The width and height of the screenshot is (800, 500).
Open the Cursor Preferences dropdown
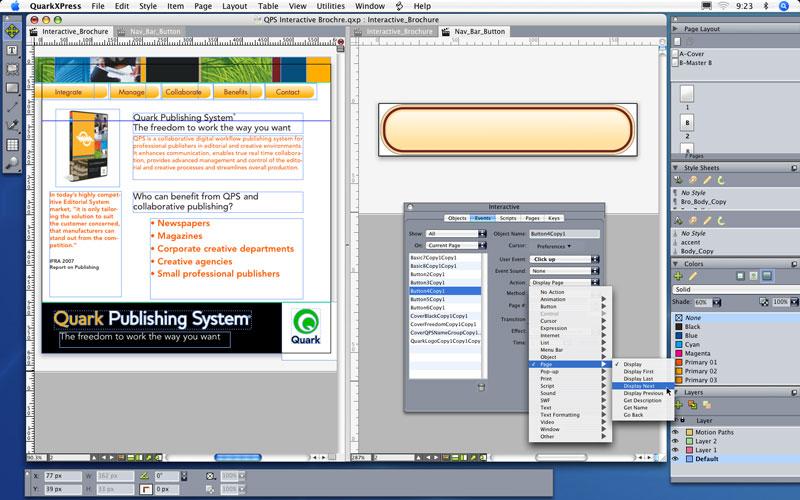coord(554,246)
